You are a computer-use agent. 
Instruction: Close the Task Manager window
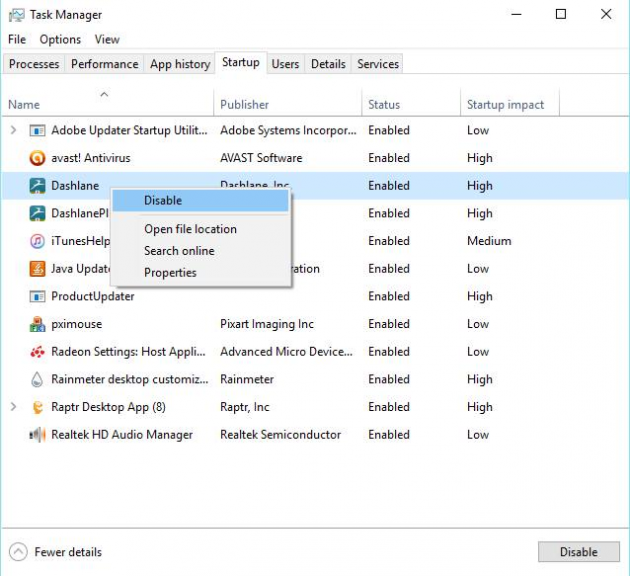pos(606,14)
